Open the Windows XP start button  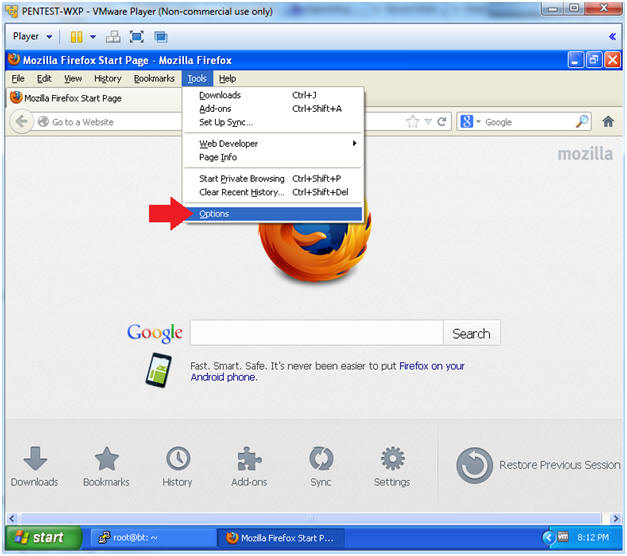click(44, 538)
